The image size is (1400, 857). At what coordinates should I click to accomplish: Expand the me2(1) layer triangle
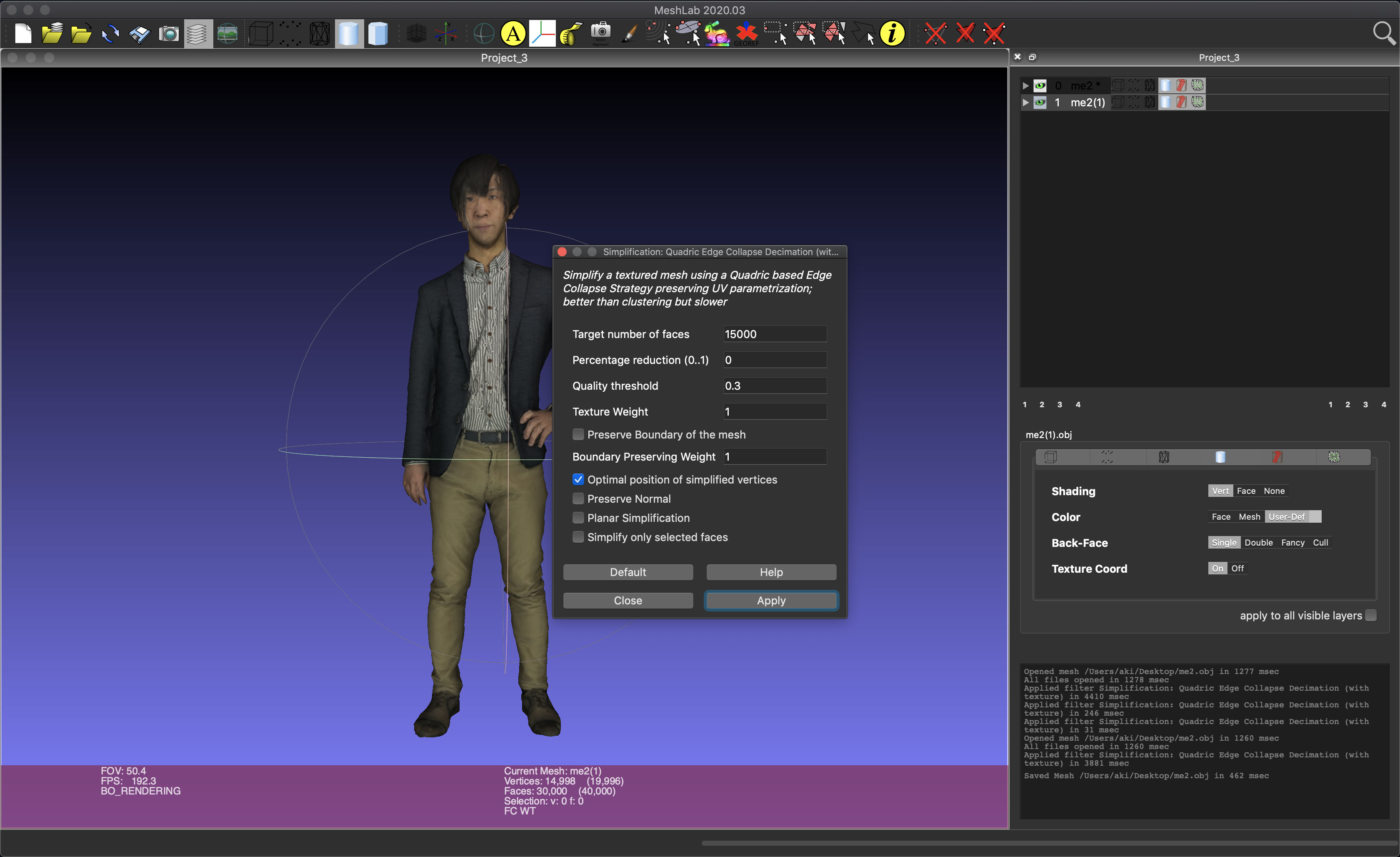coord(1025,102)
